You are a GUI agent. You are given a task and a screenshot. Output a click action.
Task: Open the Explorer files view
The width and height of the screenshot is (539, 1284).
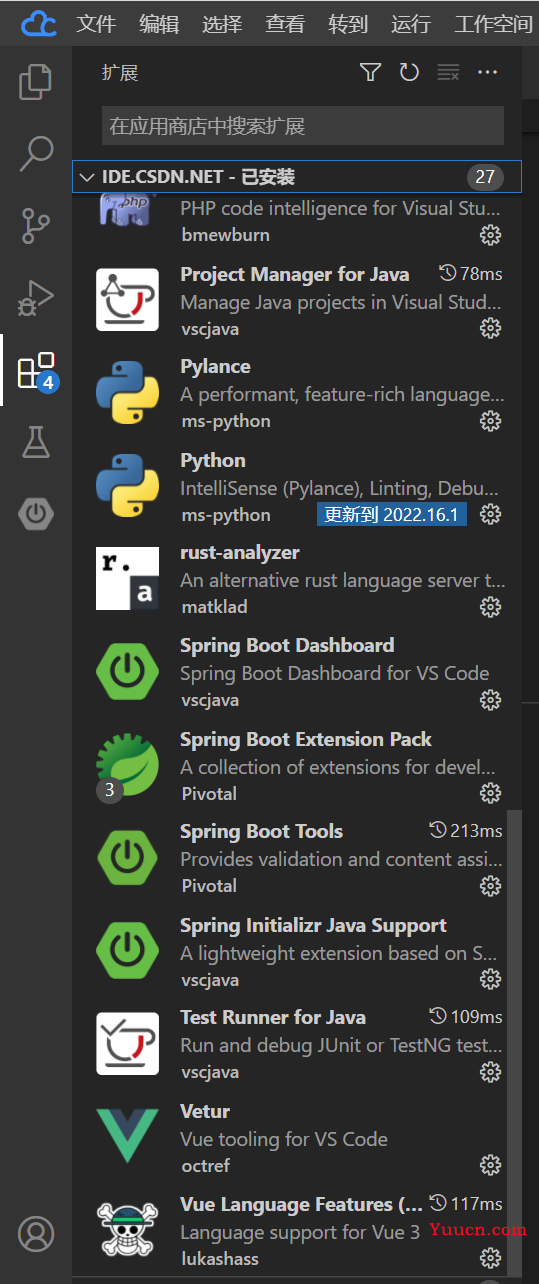36,81
